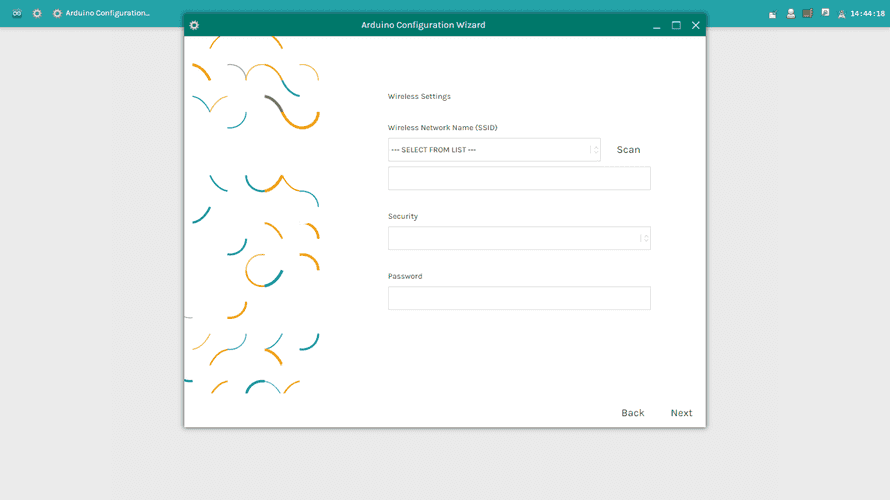The height and width of the screenshot is (500, 890).
Task: Click the user account icon in system tray
Action: click(791, 13)
